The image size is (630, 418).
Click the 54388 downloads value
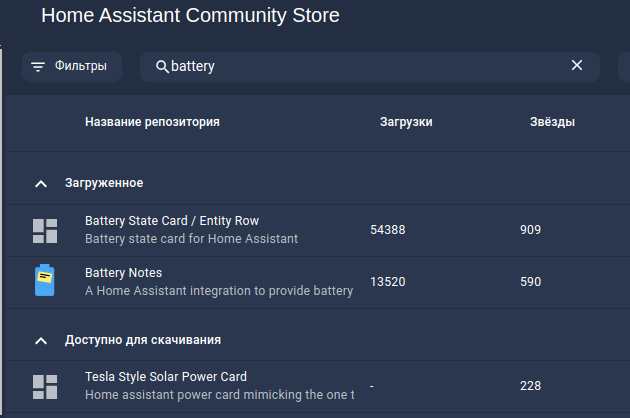388,230
